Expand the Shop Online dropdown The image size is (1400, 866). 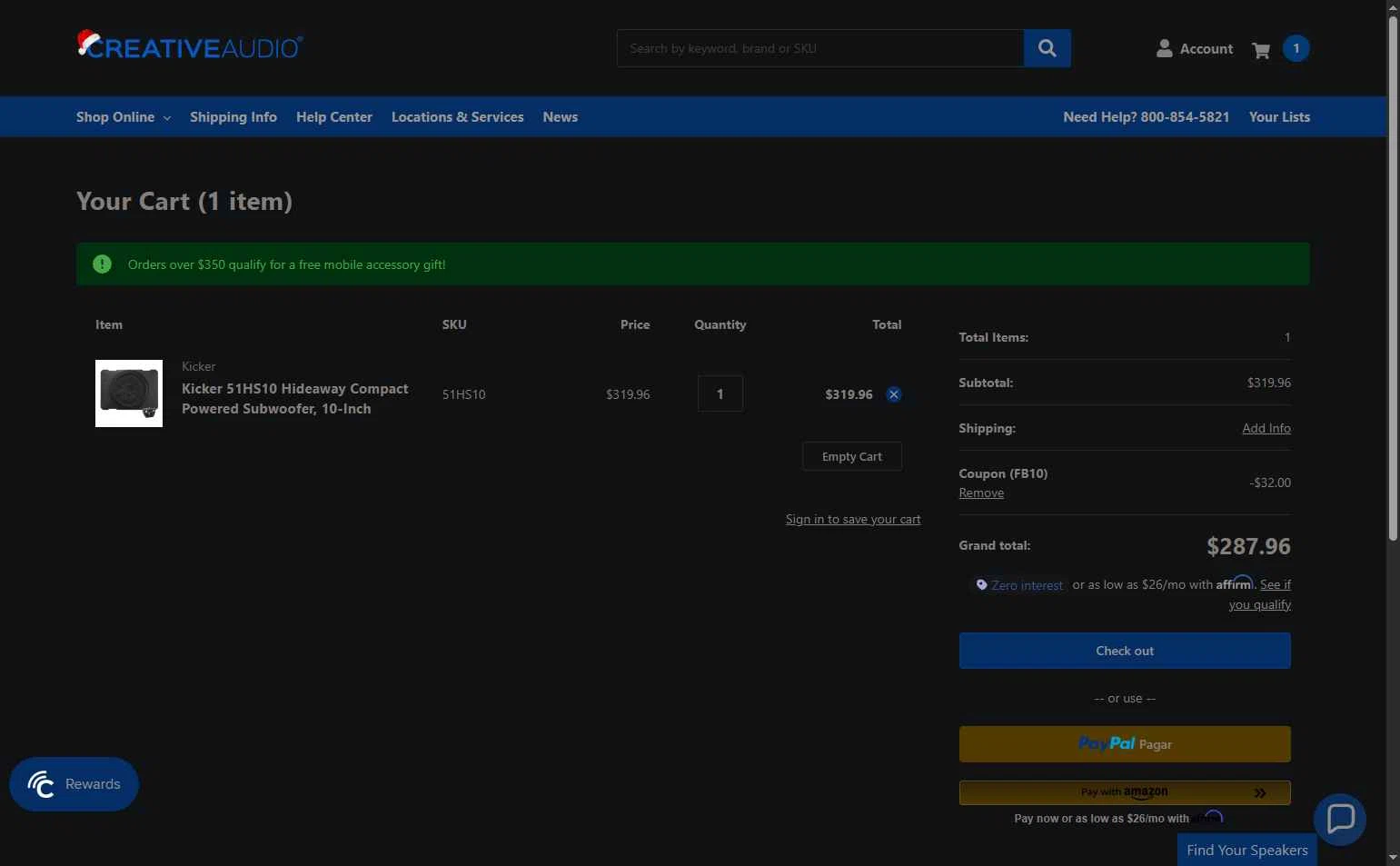(124, 117)
